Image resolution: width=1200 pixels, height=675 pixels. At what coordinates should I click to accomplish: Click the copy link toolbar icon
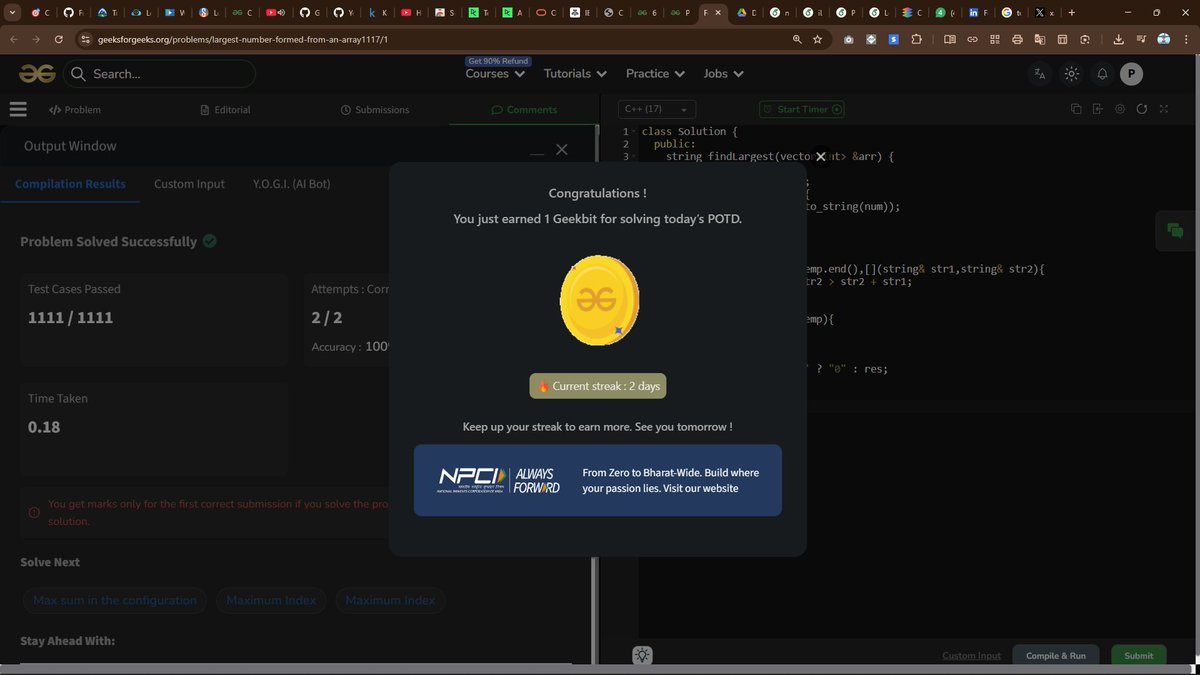(972, 39)
